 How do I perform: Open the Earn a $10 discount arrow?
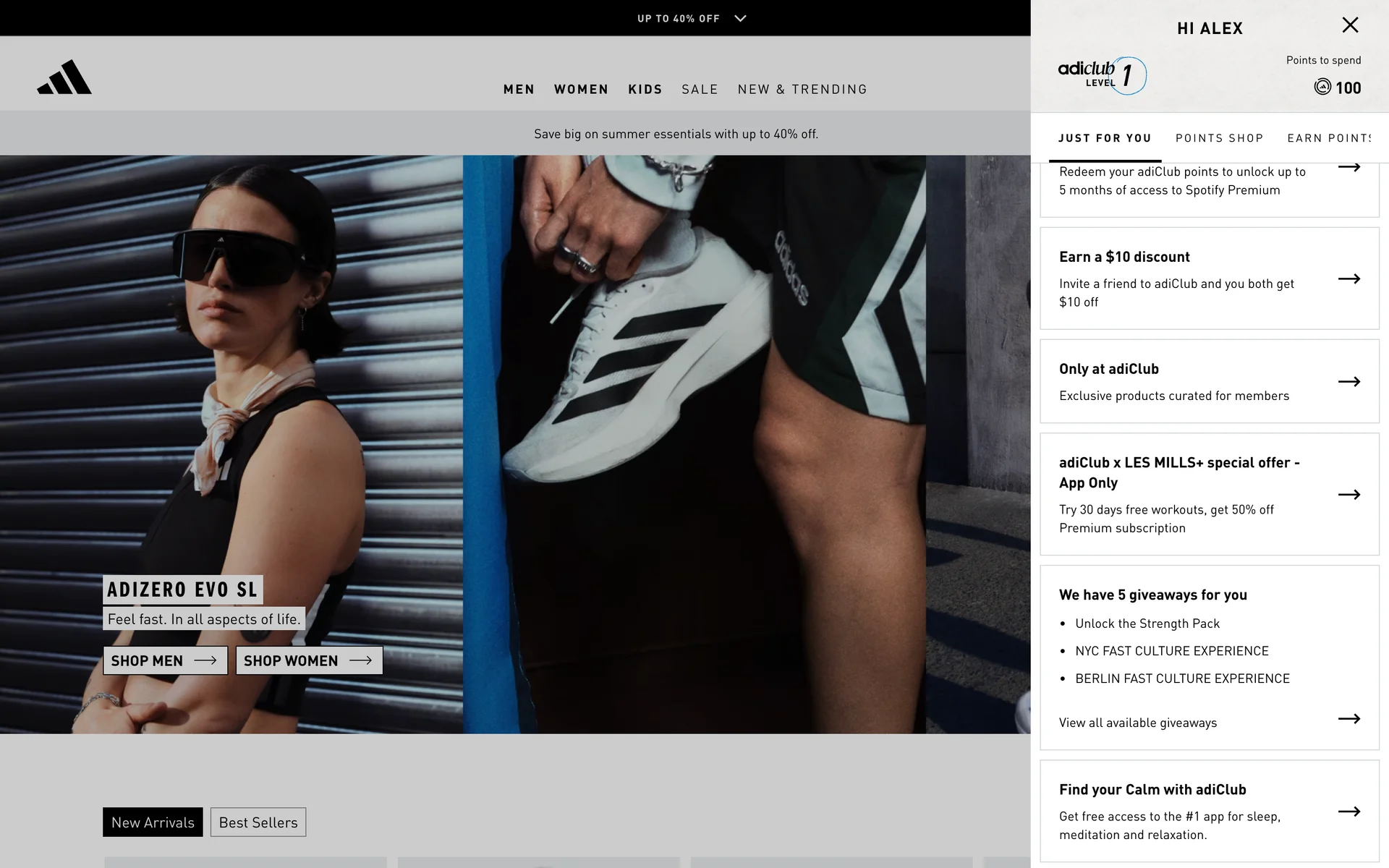tap(1348, 278)
